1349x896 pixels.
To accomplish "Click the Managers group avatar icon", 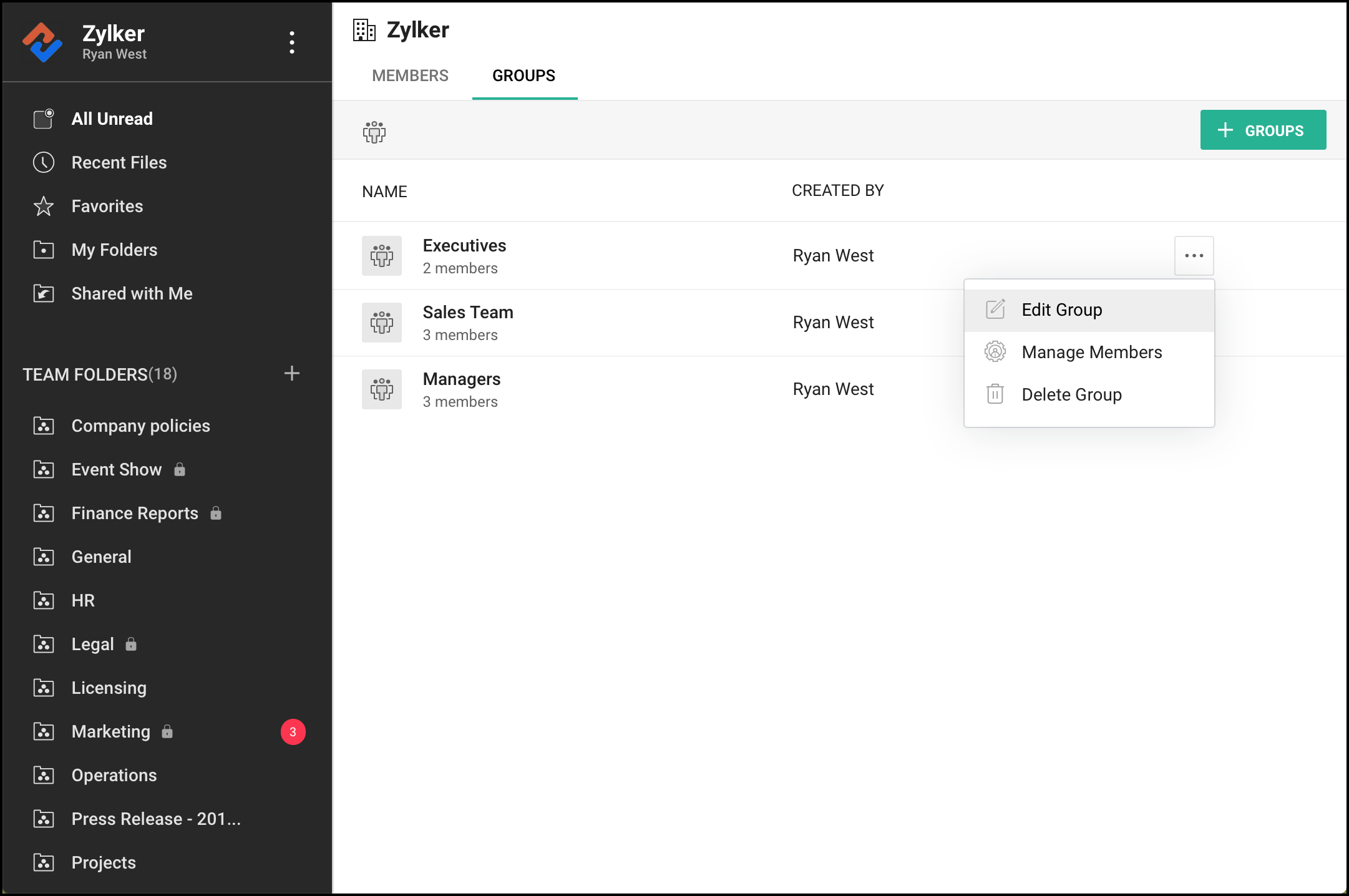I will (382, 389).
